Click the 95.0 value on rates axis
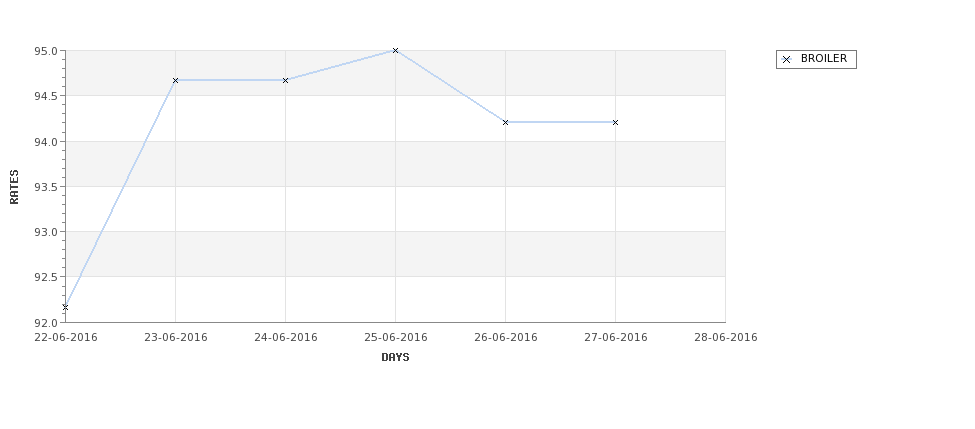Viewport: 975px width, 429px height. pyautogui.click(x=46, y=51)
